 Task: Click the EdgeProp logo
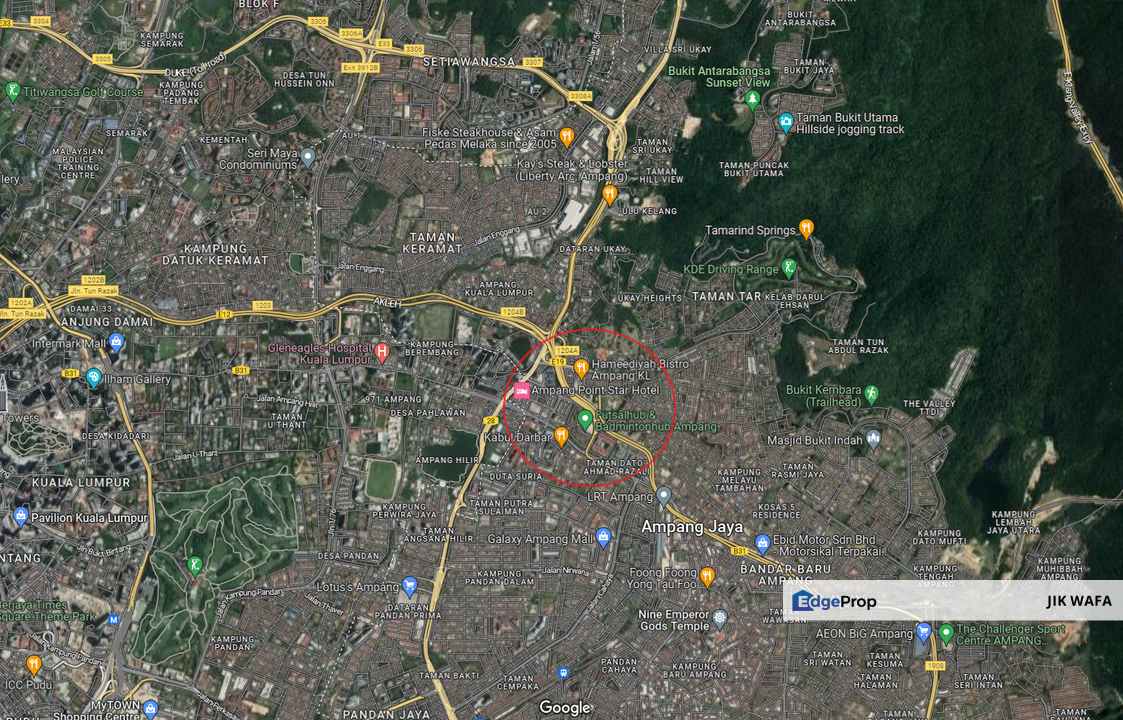[834, 601]
